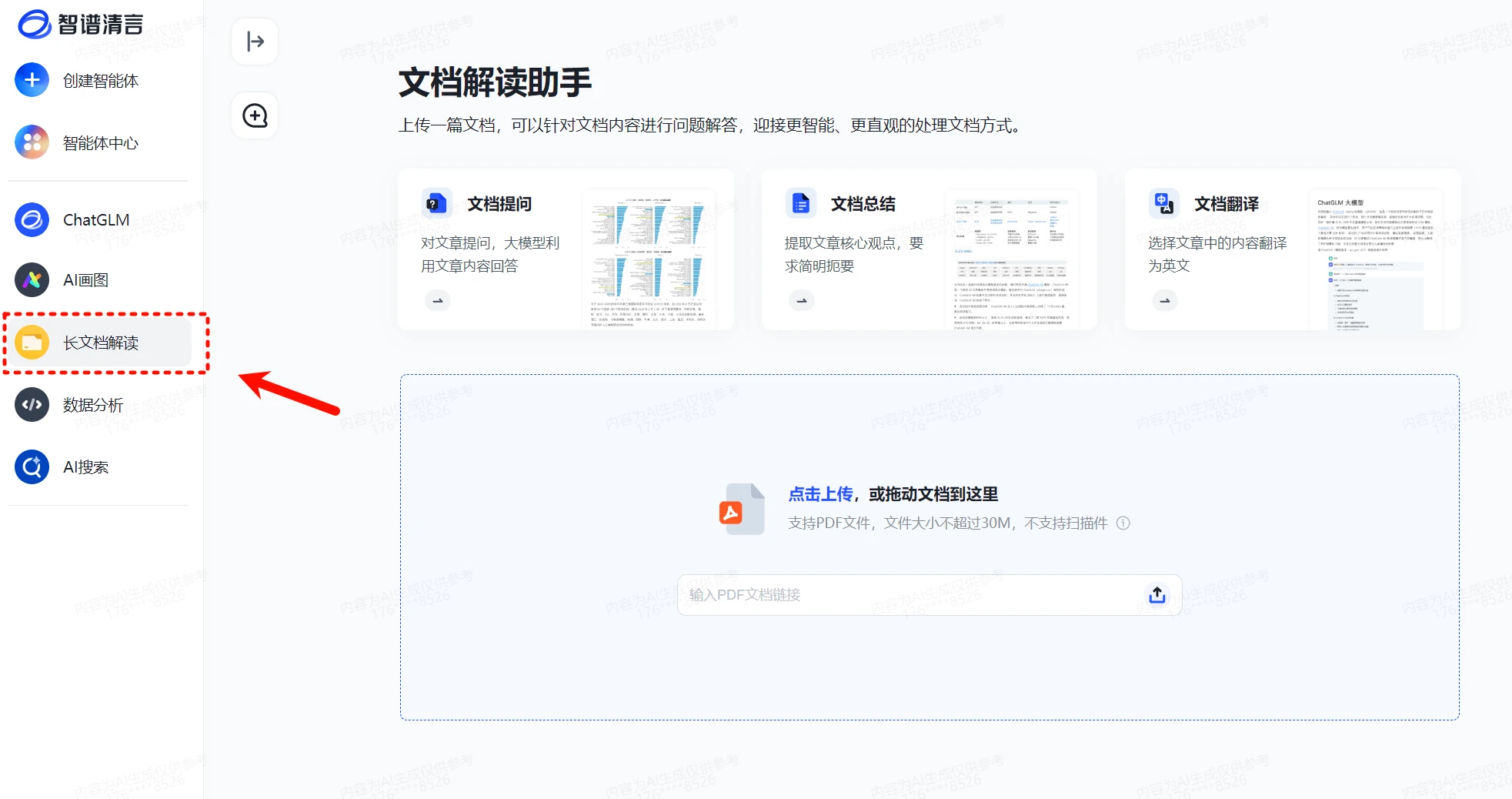Click the arrow button on 文档翻译 card
This screenshot has height=799, width=1512.
tap(1165, 300)
